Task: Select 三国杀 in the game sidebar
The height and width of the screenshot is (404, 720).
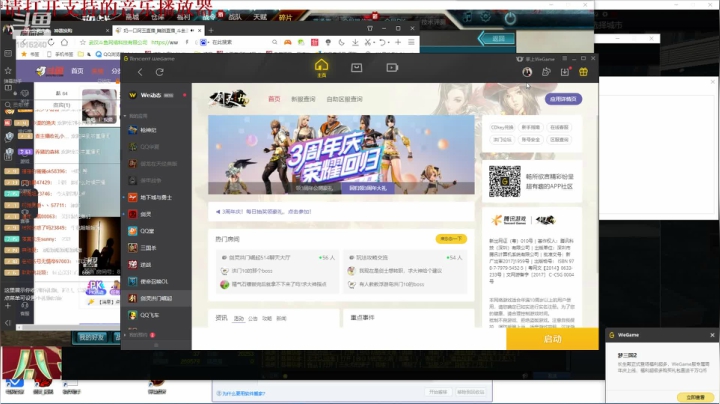Action: coord(156,248)
